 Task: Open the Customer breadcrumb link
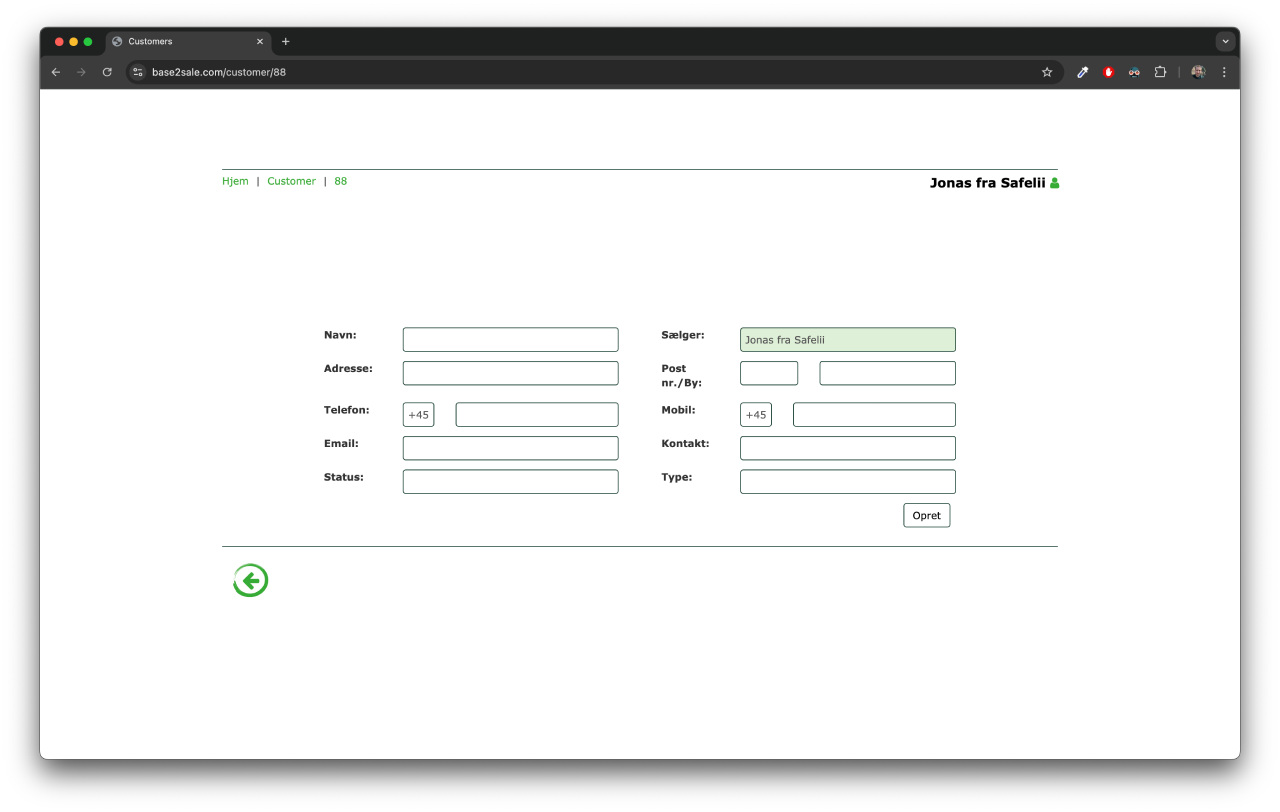coord(291,181)
